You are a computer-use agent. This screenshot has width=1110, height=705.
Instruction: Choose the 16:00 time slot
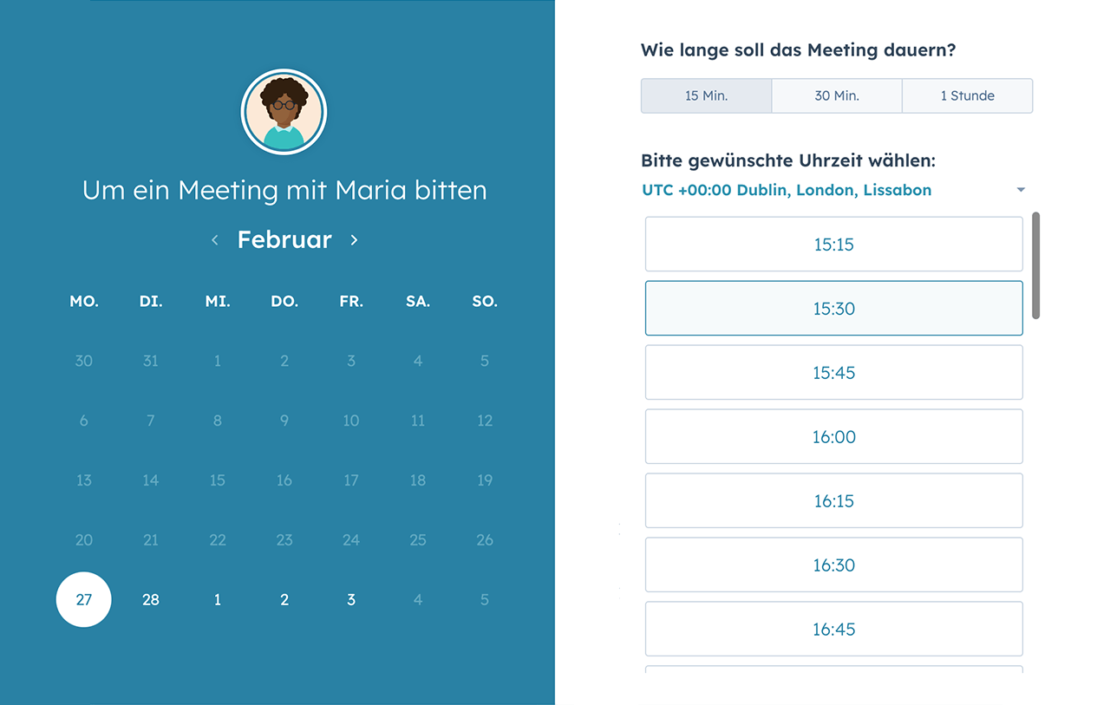coord(833,436)
